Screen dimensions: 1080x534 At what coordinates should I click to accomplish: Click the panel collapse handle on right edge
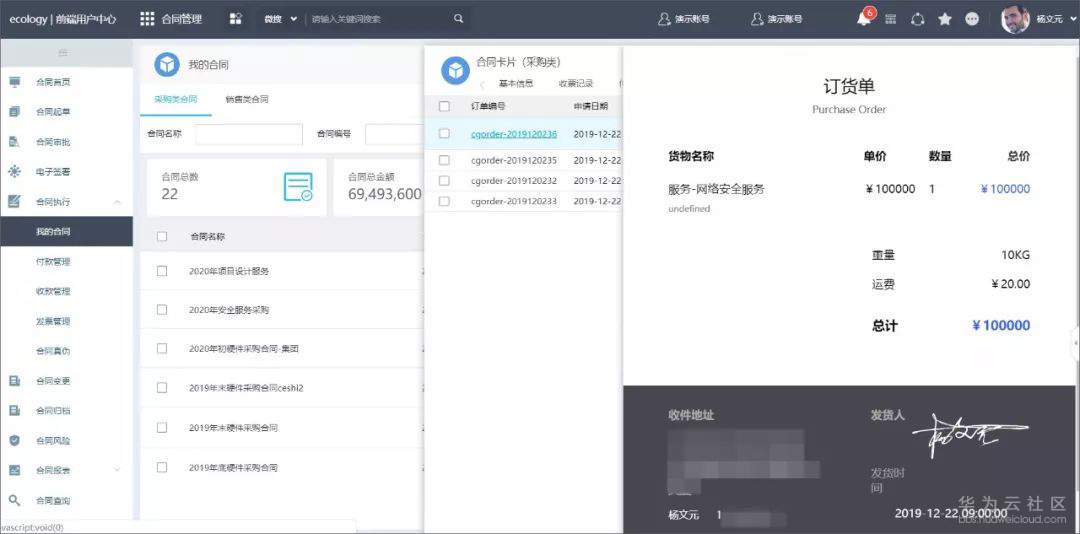click(1076, 342)
